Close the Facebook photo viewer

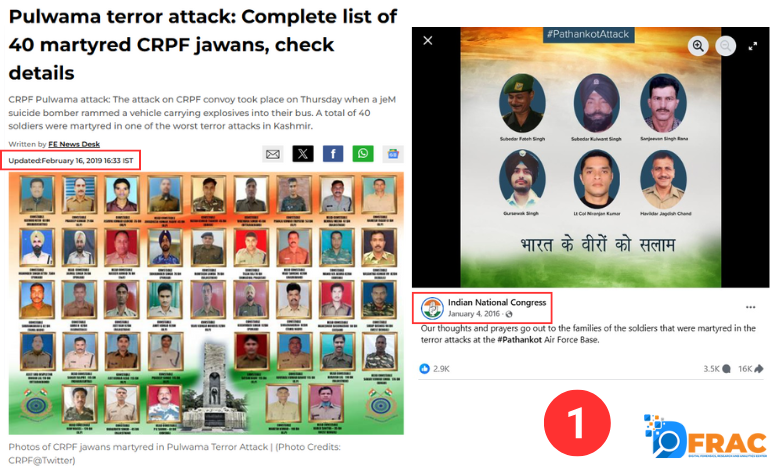(428, 41)
